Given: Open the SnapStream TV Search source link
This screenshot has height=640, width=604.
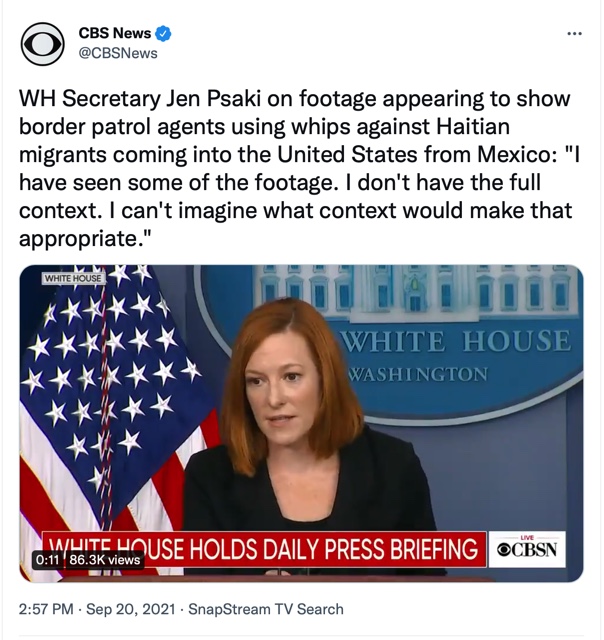Looking at the screenshot, I should 266,609.
